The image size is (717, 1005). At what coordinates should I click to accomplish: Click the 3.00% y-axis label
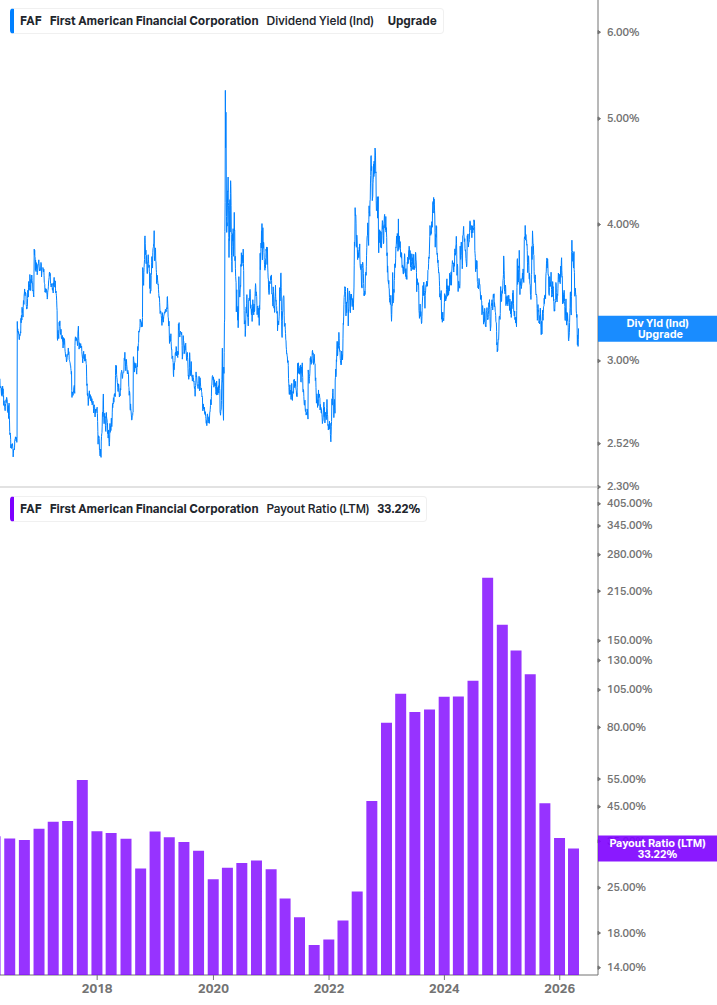point(623,360)
